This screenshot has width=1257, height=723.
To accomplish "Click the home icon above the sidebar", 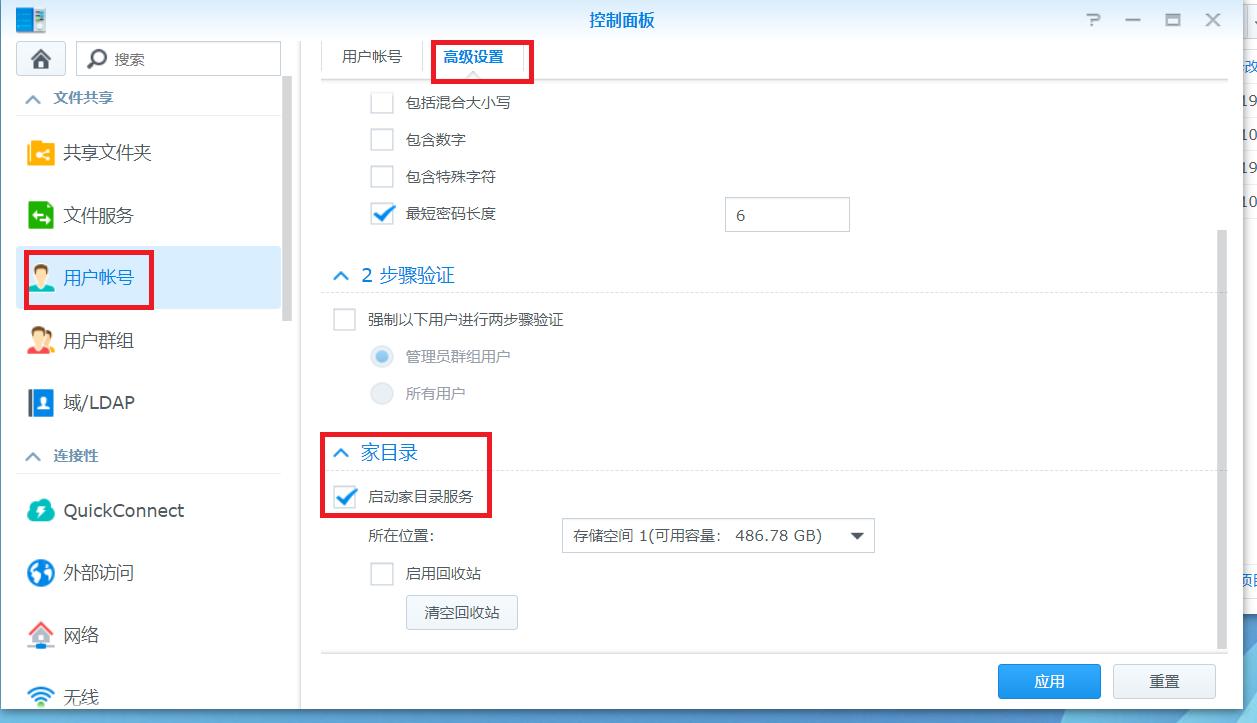I will tap(40, 60).
